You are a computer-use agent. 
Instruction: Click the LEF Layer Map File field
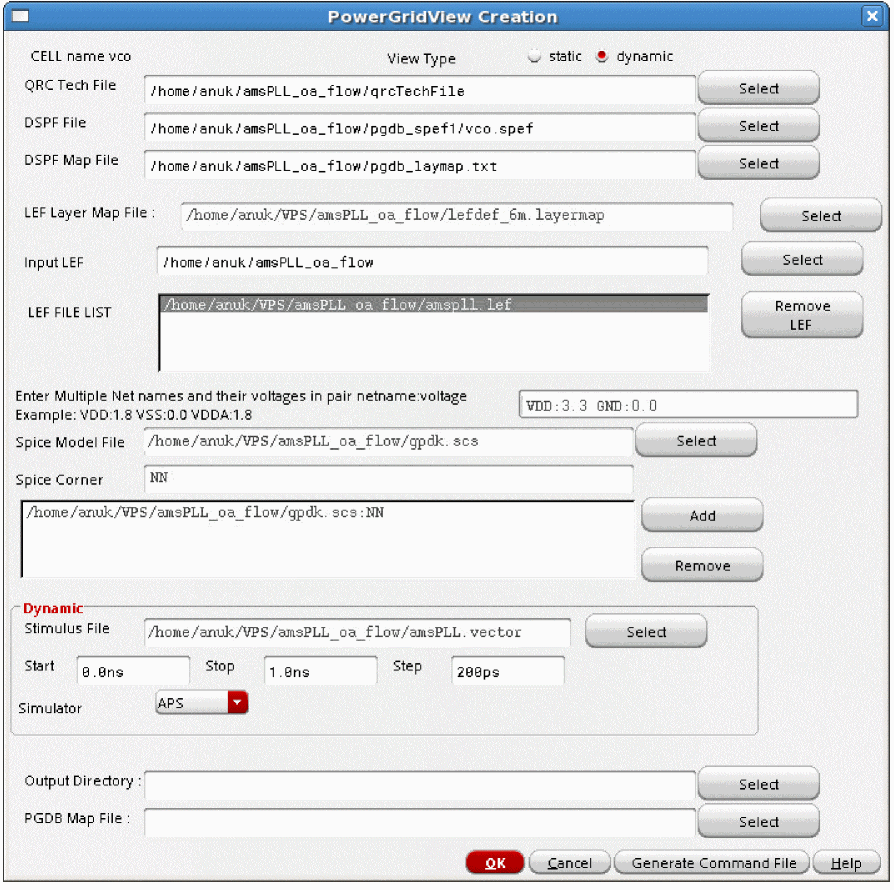point(457,216)
